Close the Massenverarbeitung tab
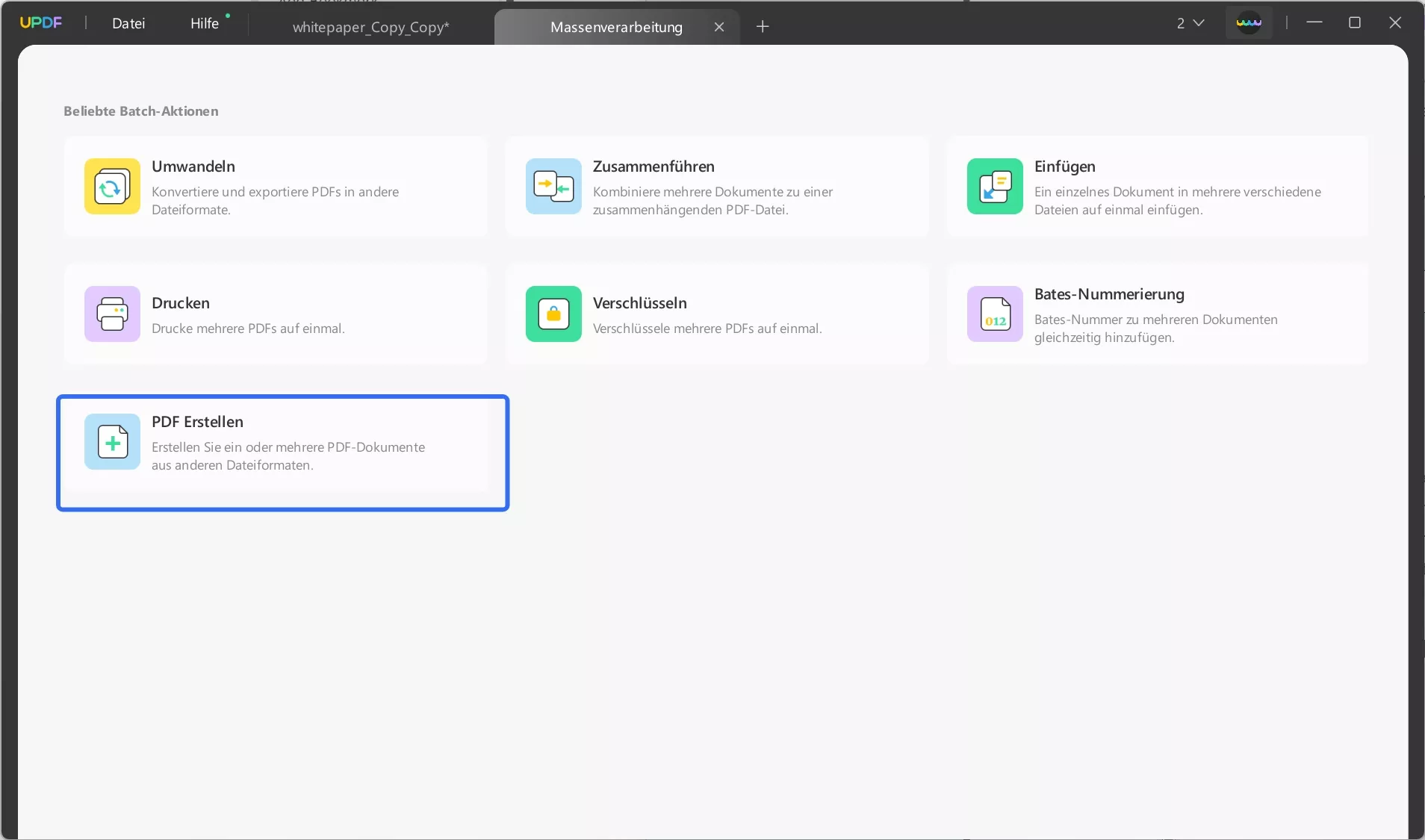 [x=719, y=27]
